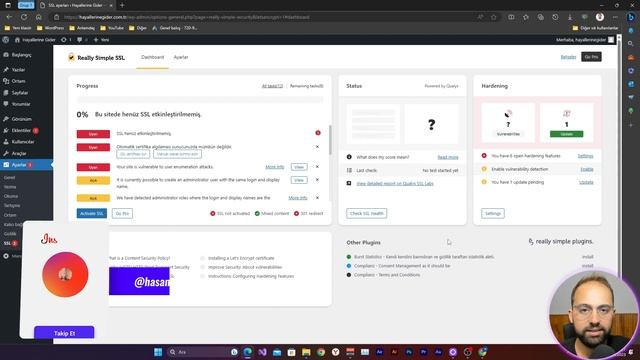Screen dimensions: 640x360
Task: Open the Araçlar tools menu item
Action: point(19,153)
